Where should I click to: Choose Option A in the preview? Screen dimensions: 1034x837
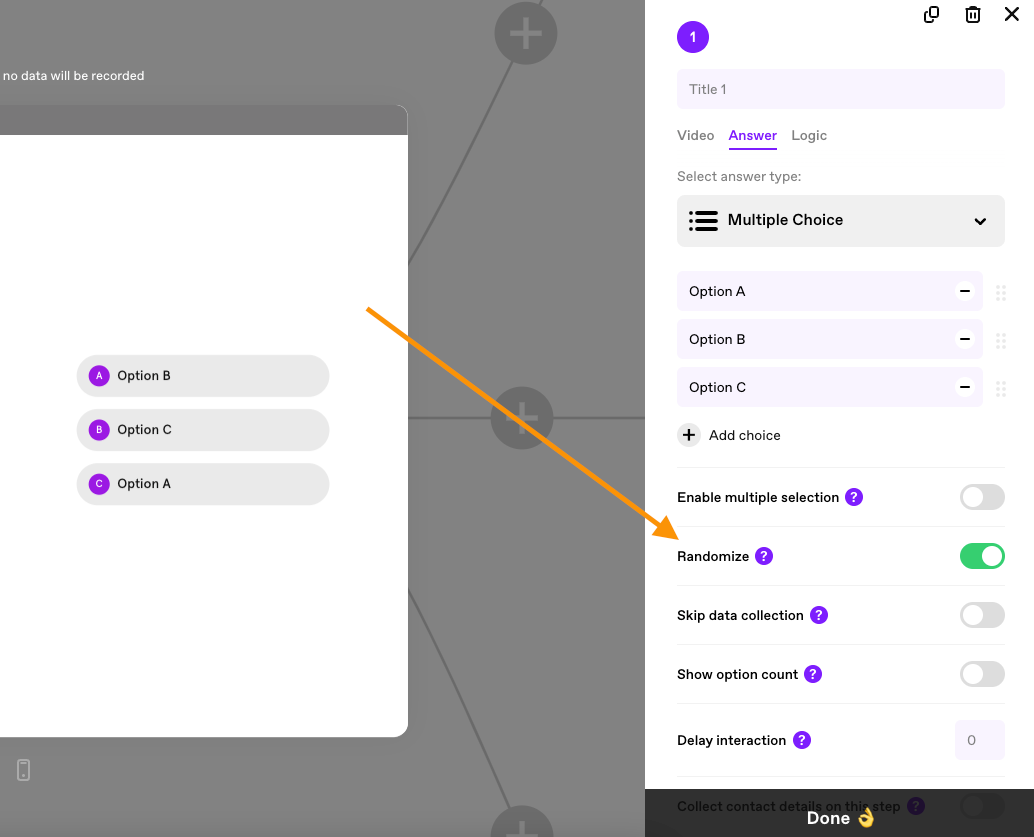[202, 484]
